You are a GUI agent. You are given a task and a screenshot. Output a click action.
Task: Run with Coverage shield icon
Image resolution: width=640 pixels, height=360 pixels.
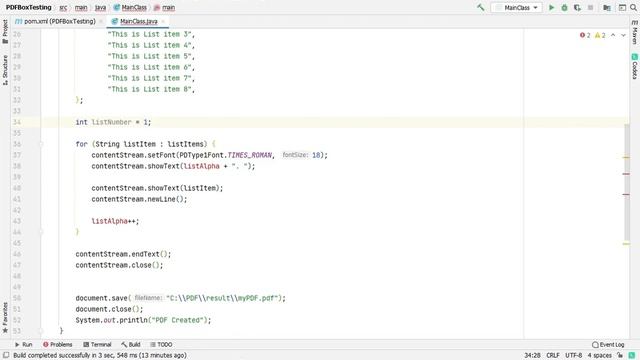(577, 7)
